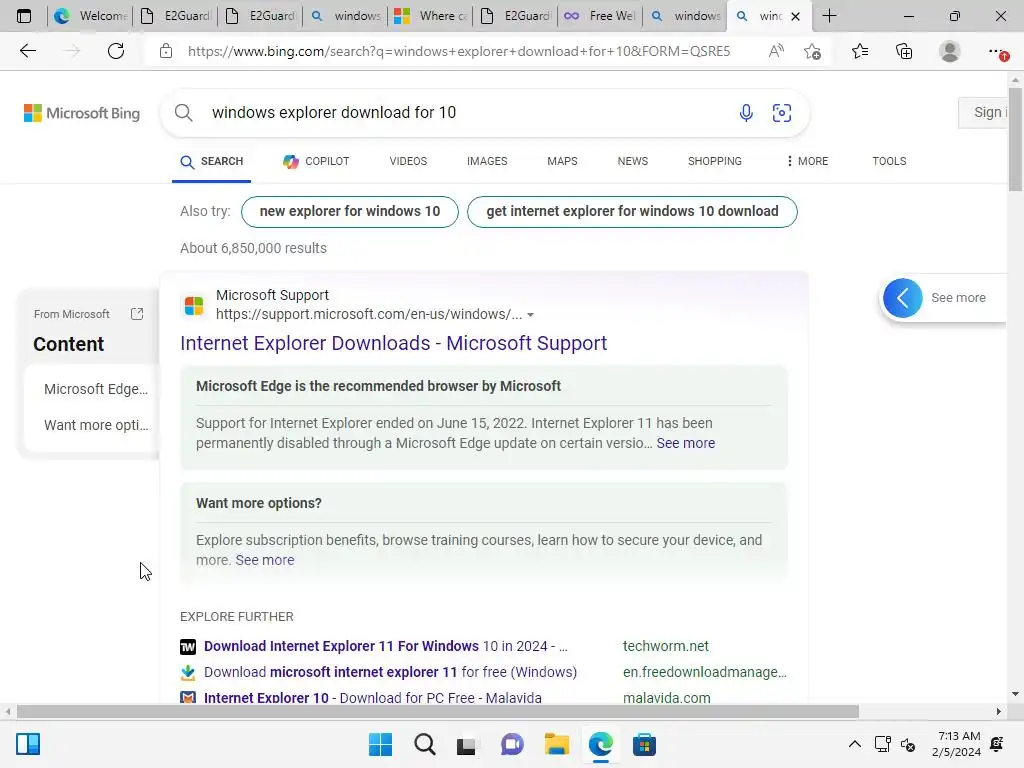This screenshot has height=768, width=1024.
Task: Select the SHOPPING search tab
Action: 714,161
